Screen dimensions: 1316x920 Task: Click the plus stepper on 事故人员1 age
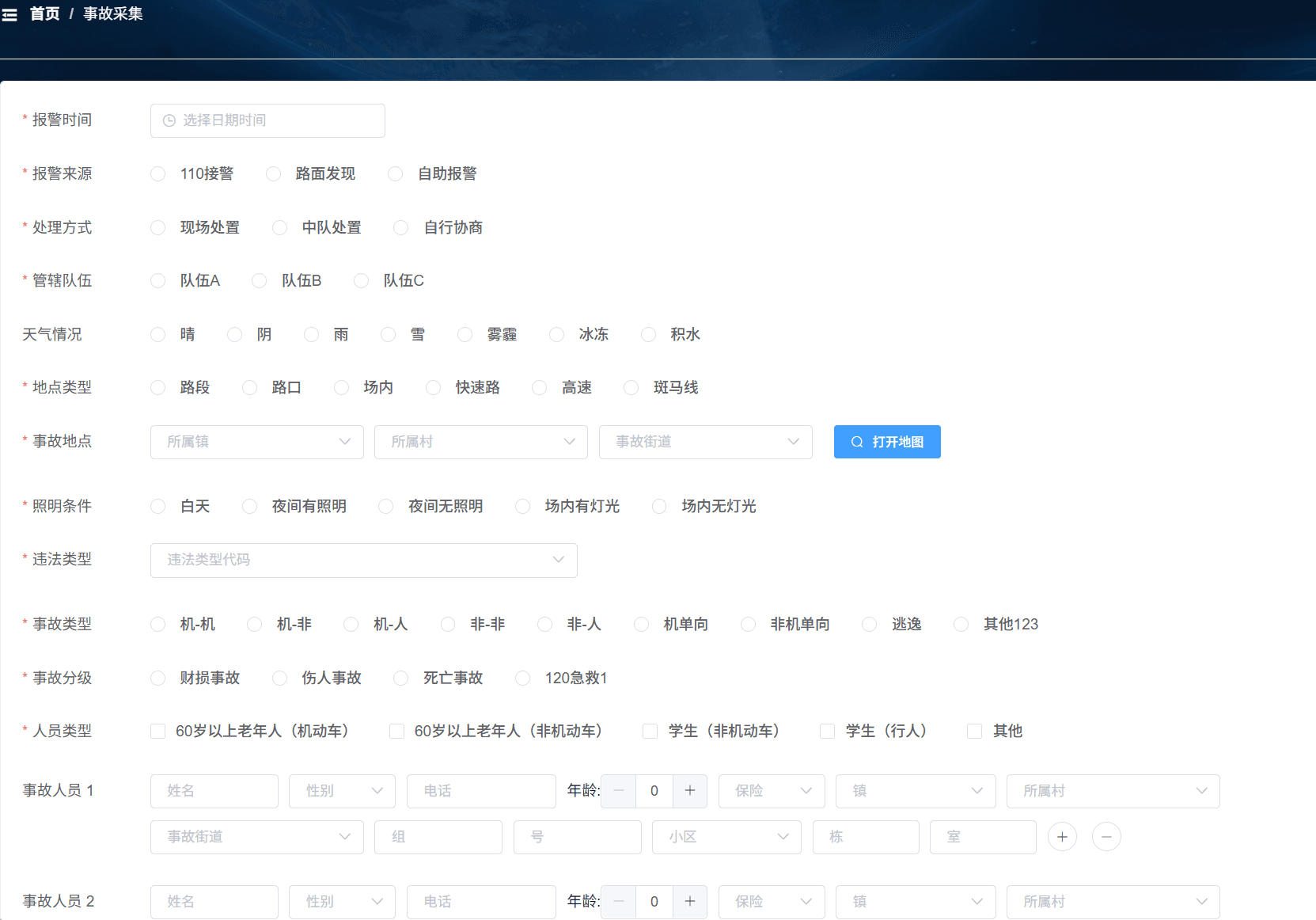pyautogui.click(x=689, y=791)
